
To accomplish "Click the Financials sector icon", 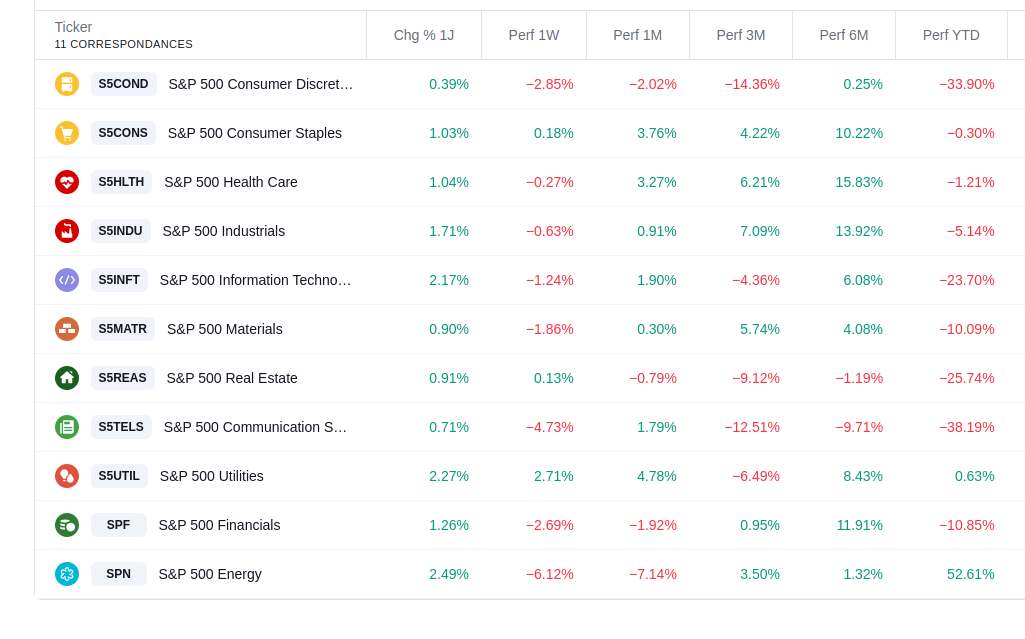I will [67, 525].
